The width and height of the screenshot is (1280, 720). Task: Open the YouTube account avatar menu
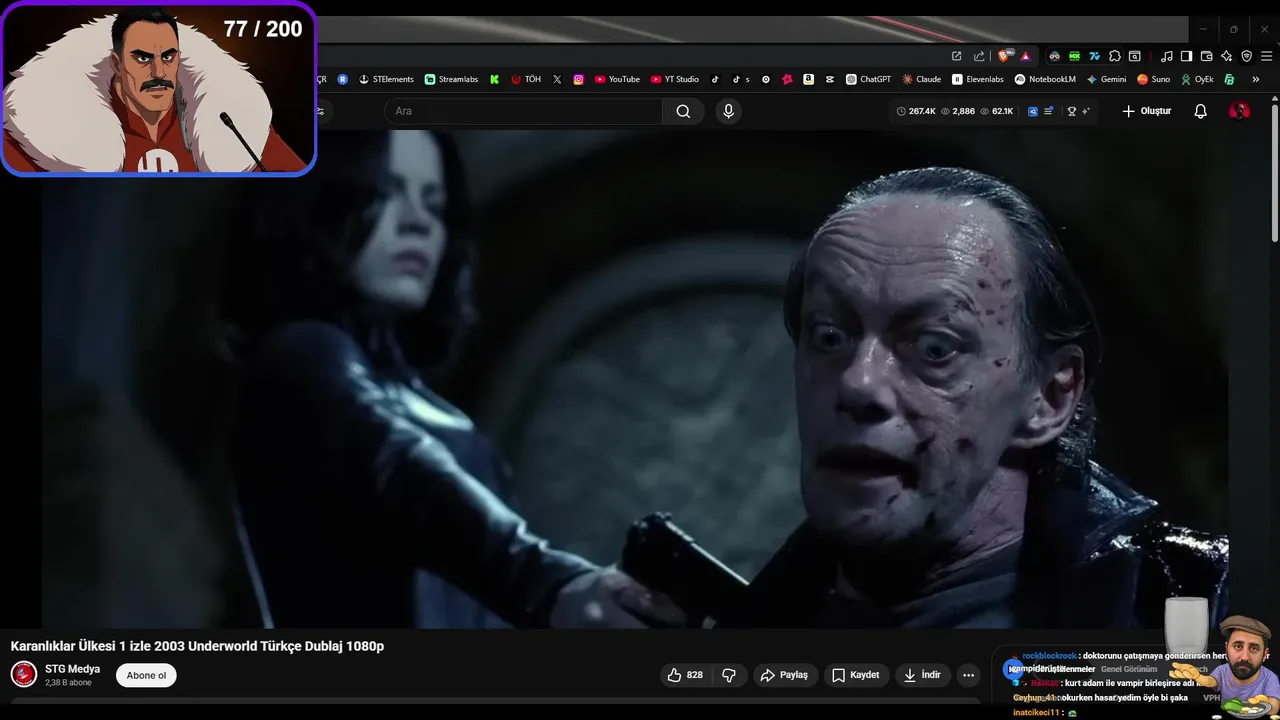(x=1239, y=111)
